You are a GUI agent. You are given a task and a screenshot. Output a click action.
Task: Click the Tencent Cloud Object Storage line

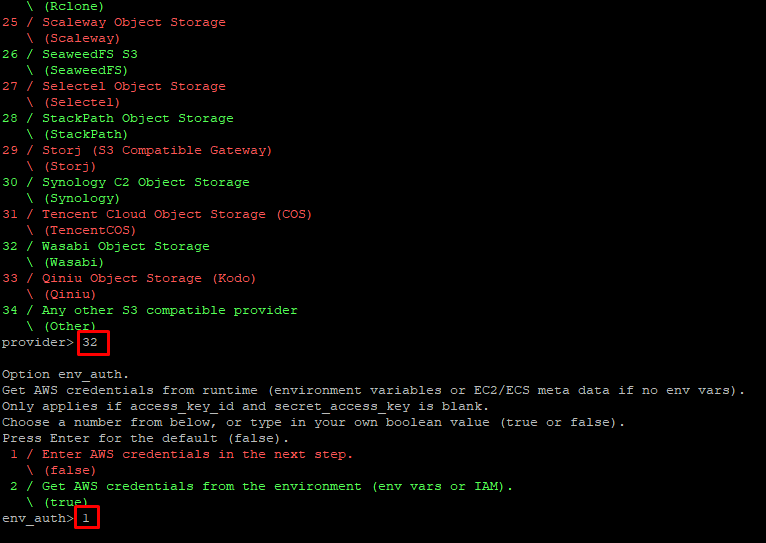[x=176, y=214]
